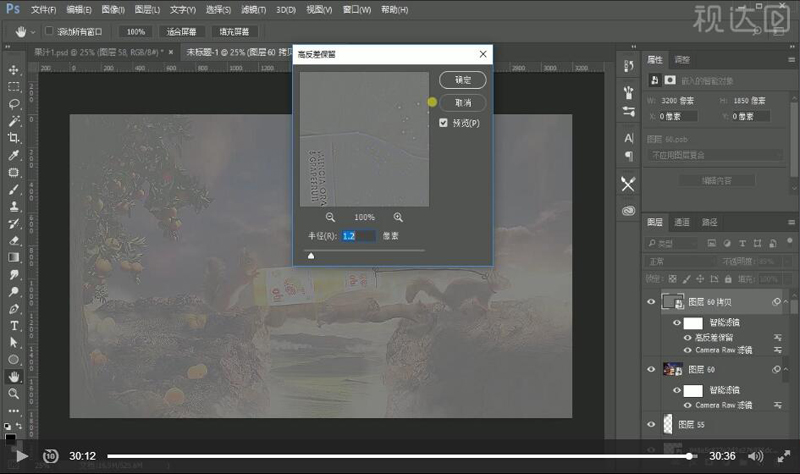Lock transparent pixels icon
The height and width of the screenshot is (474, 800).
tap(673, 279)
